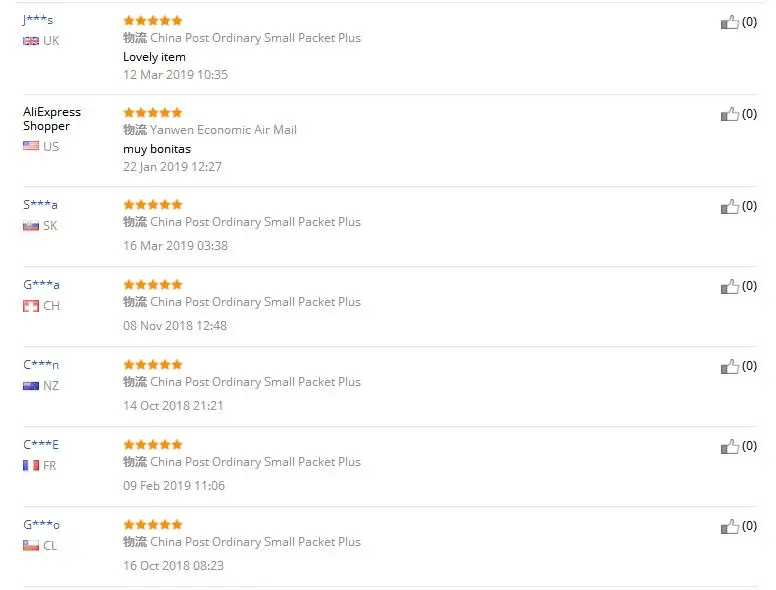Click thumbs-up on G***o's CL review

coord(730,526)
